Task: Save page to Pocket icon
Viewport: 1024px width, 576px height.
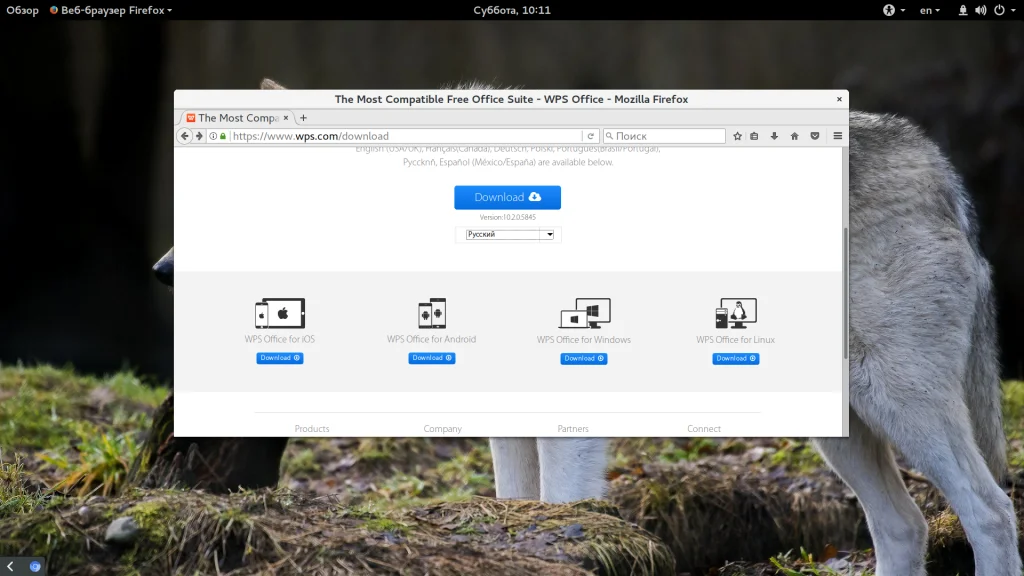Action: click(815, 136)
